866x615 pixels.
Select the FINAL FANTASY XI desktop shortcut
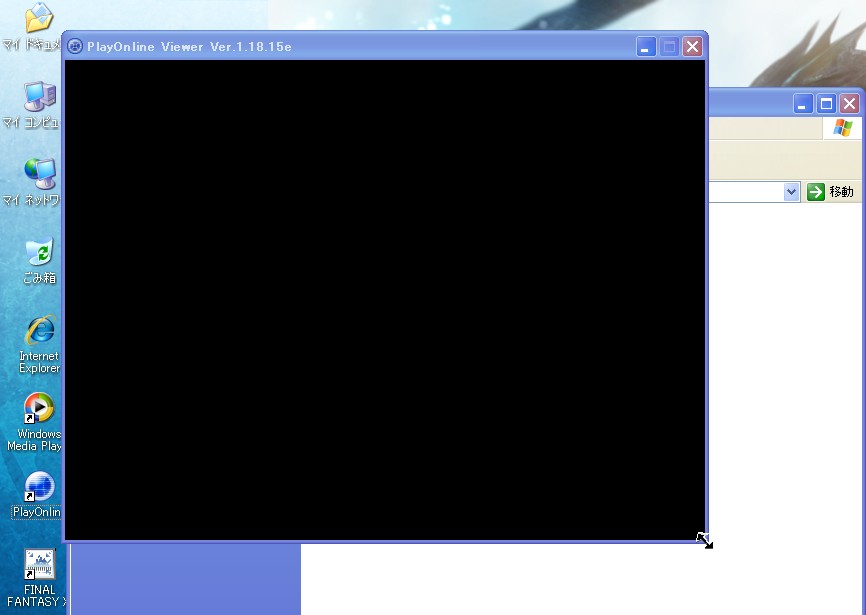click(x=39, y=566)
